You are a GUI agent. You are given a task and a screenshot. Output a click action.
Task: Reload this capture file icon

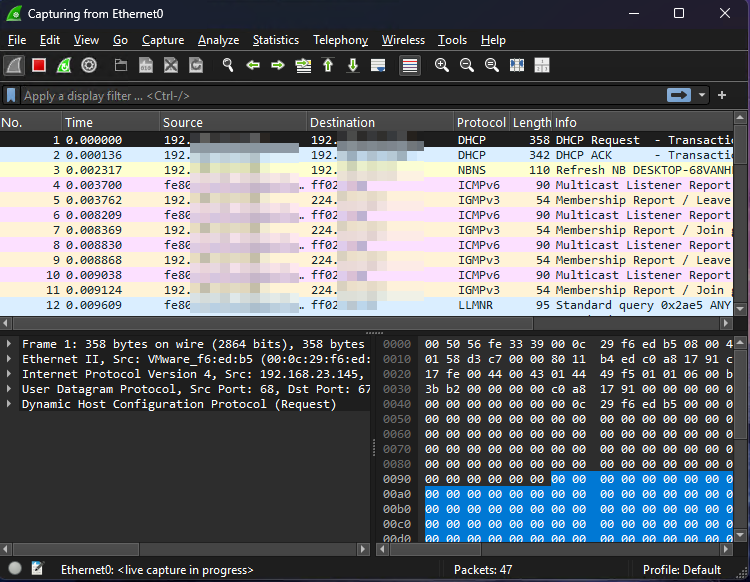click(196, 65)
